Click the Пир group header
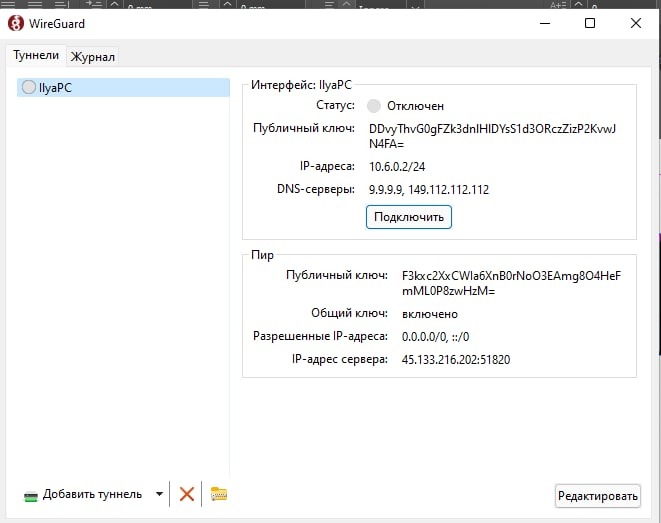Viewport: 661px width, 523px height. [262, 255]
